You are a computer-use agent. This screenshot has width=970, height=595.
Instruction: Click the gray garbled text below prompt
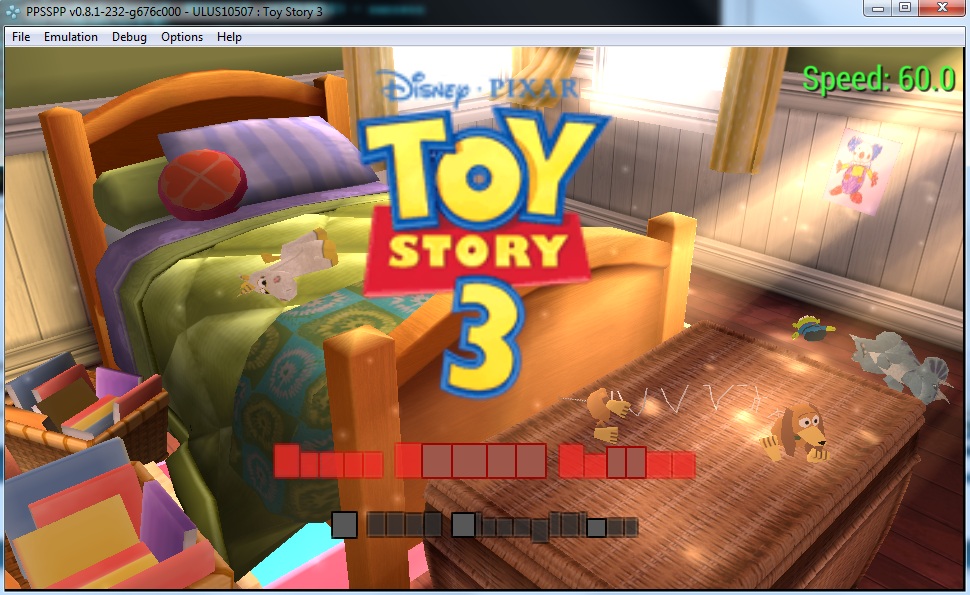[x=485, y=525]
